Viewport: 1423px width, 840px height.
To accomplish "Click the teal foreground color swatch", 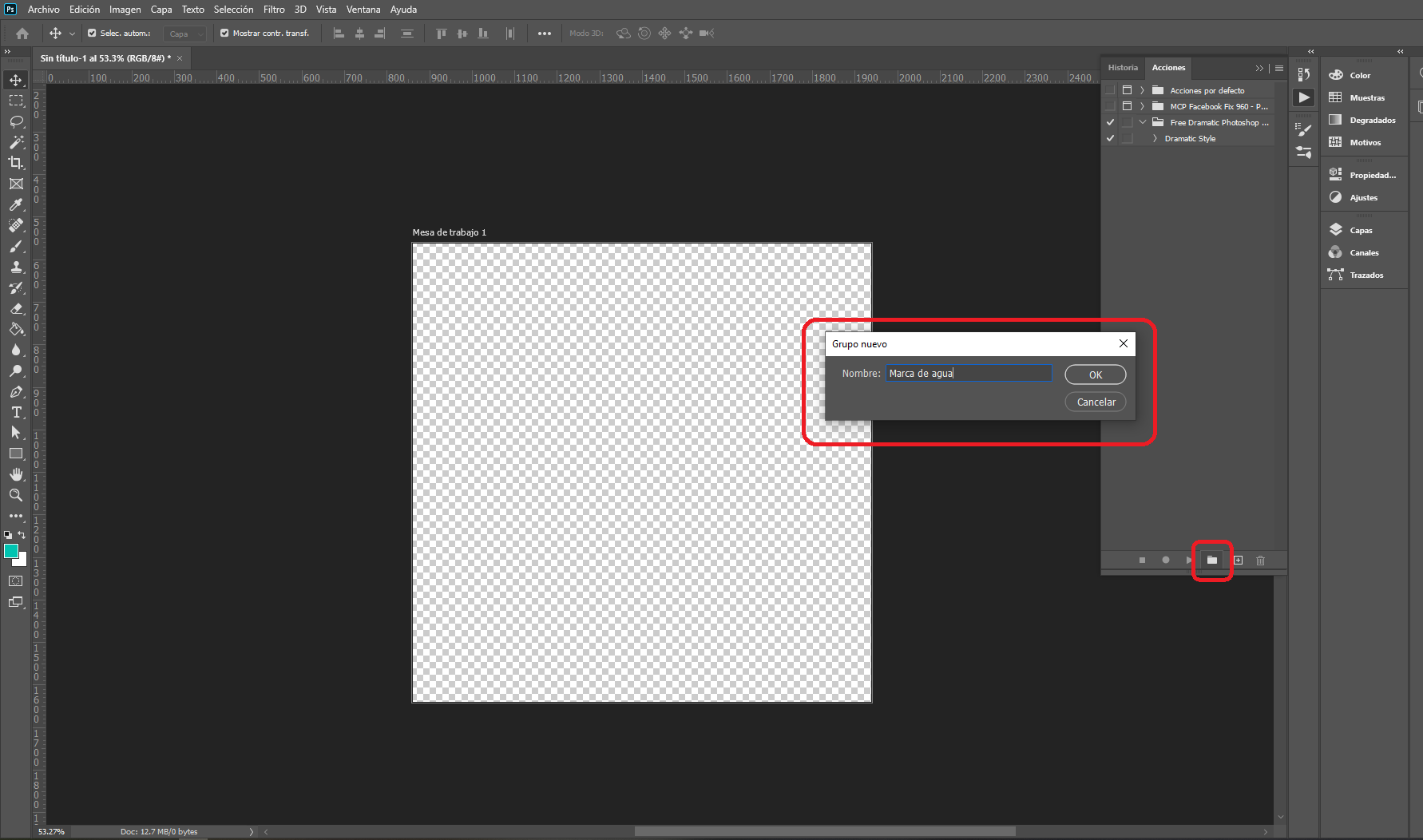I will [x=11, y=551].
